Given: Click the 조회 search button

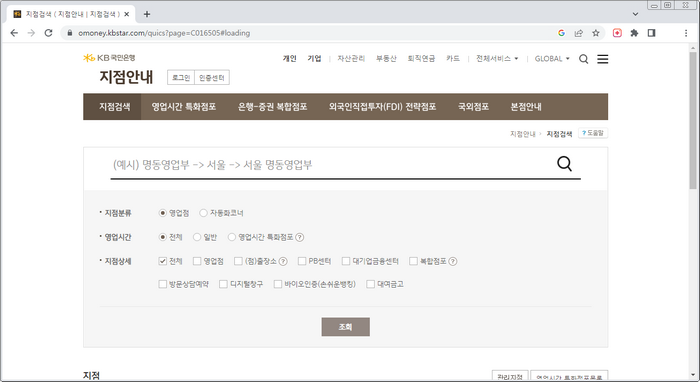Looking at the screenshot, I should 346,327.
